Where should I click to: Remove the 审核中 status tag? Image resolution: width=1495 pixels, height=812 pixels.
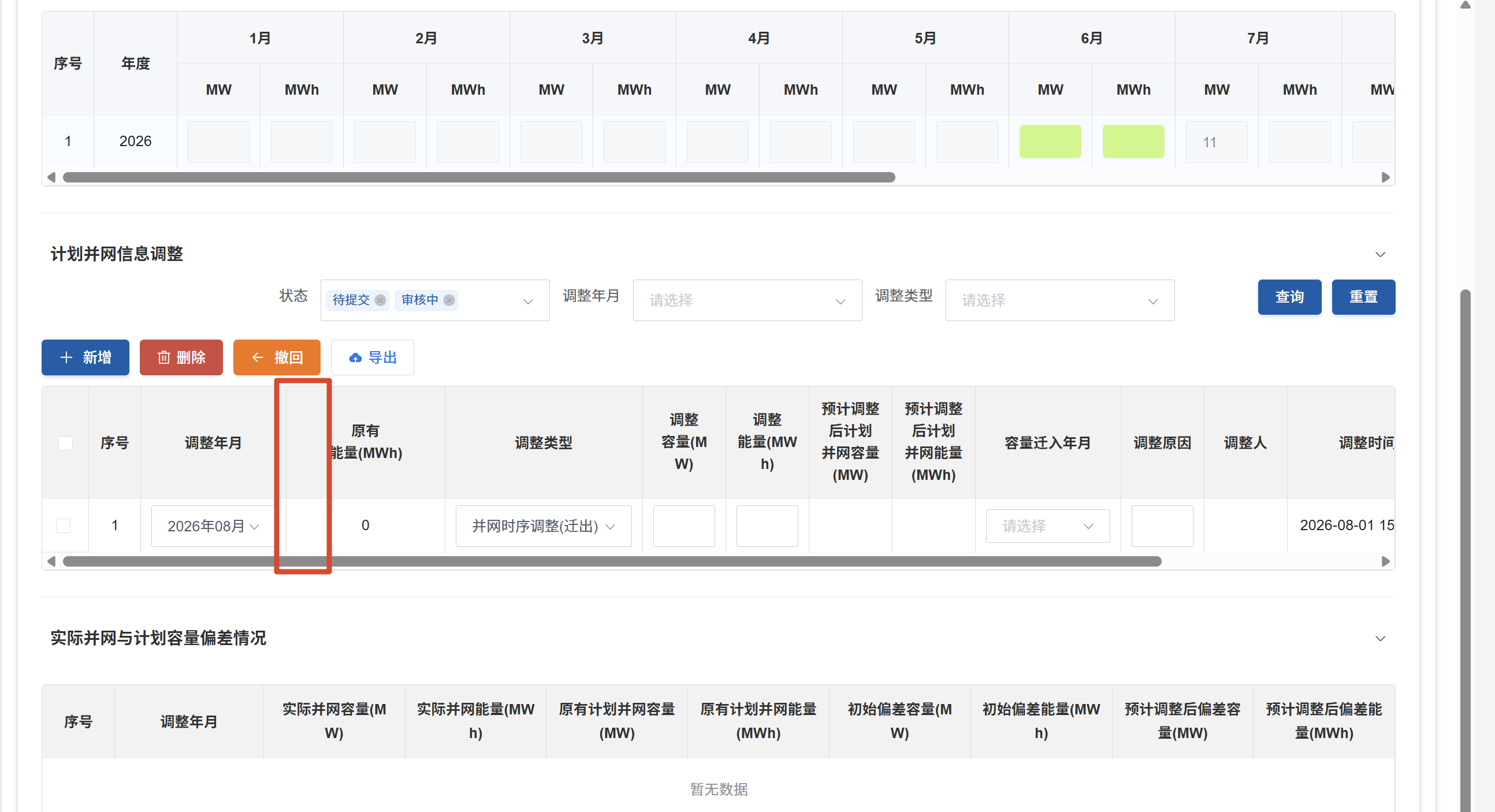coord(449,300)
